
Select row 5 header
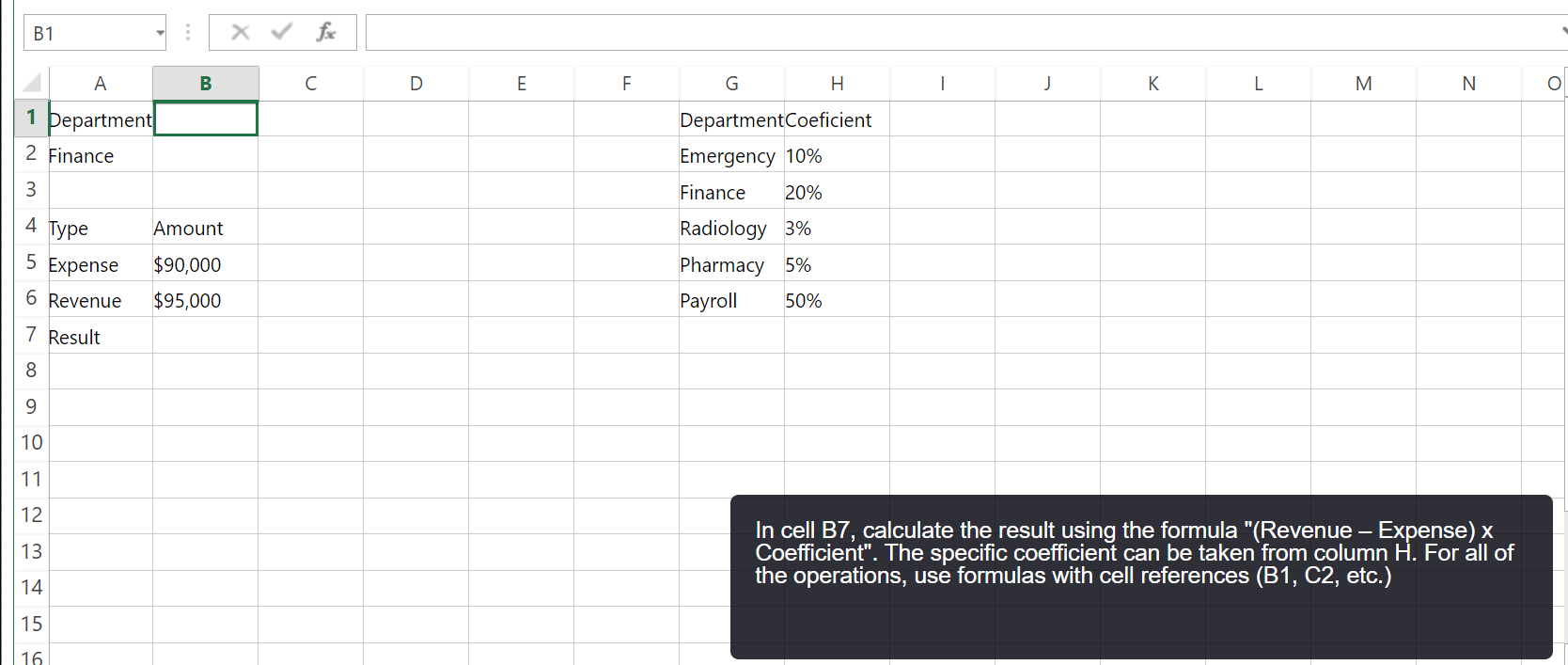(x=32, y=262)
